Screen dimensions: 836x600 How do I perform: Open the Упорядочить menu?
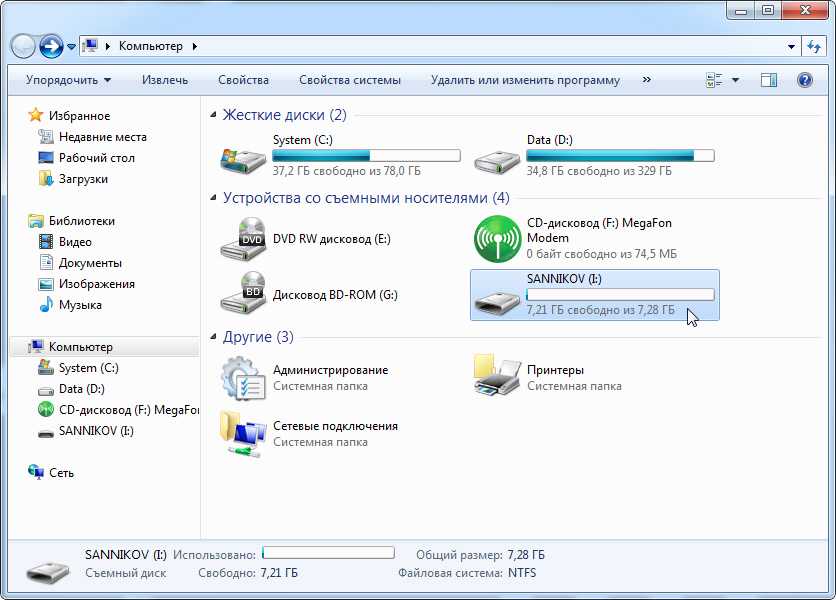tap(68, 80)
